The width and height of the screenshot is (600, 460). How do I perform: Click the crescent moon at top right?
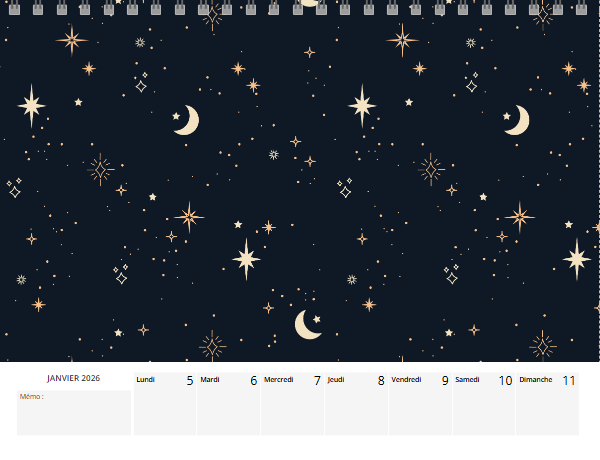tap(517, 120)
